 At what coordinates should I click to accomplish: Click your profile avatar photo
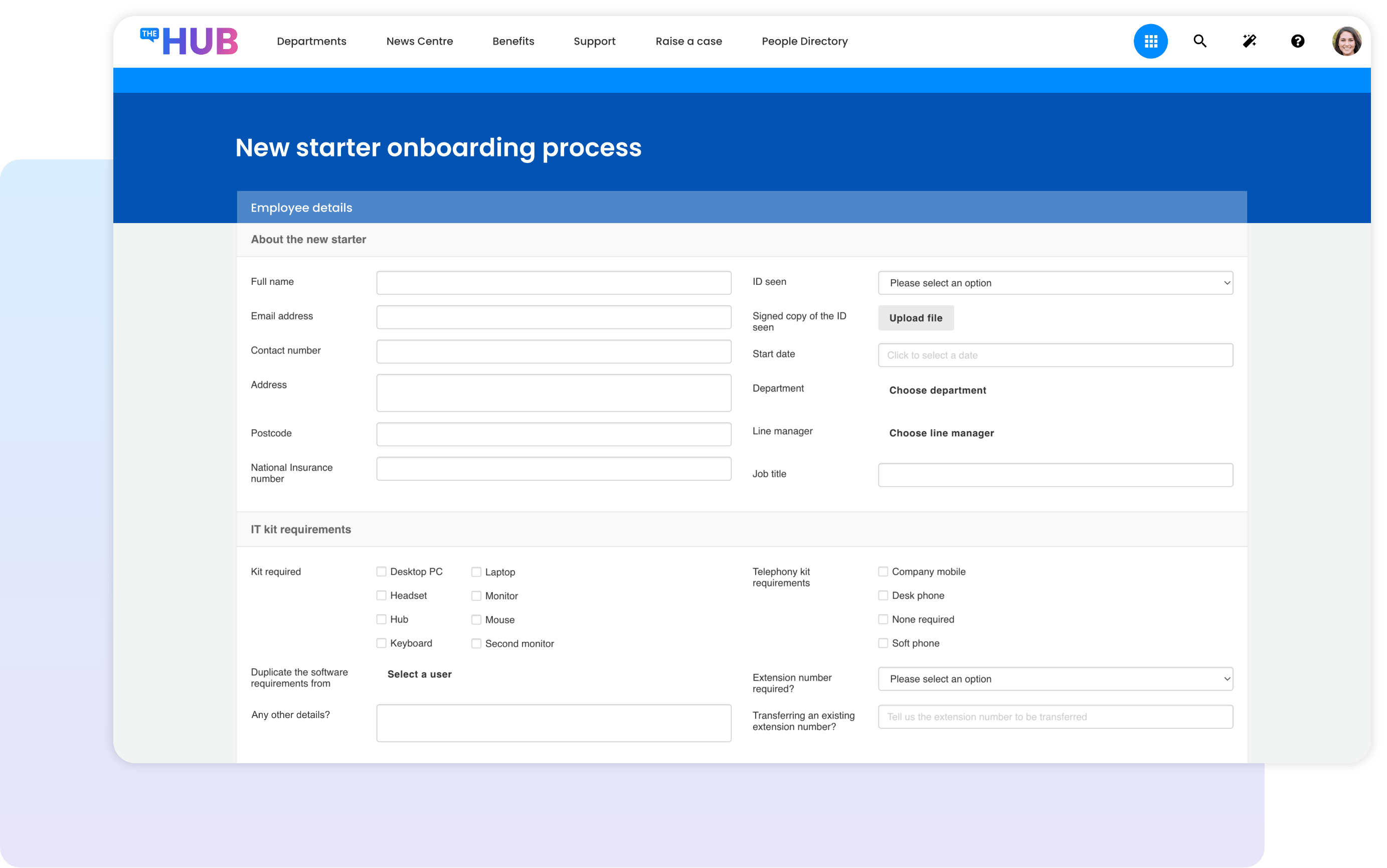pyautogui.click(x=1346, y=41)
